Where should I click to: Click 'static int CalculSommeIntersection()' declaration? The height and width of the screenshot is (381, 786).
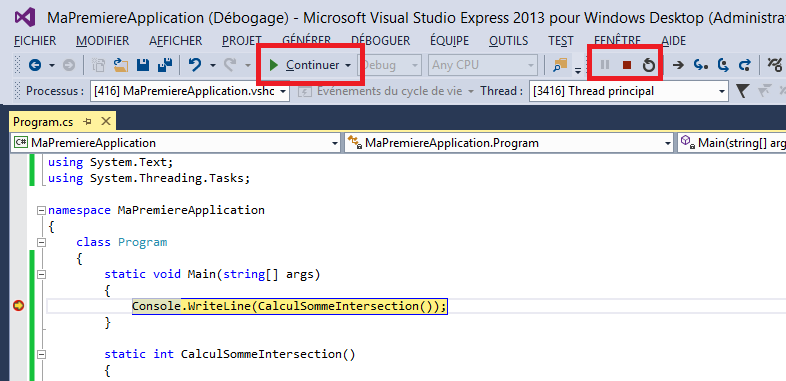tap(230, 354)
